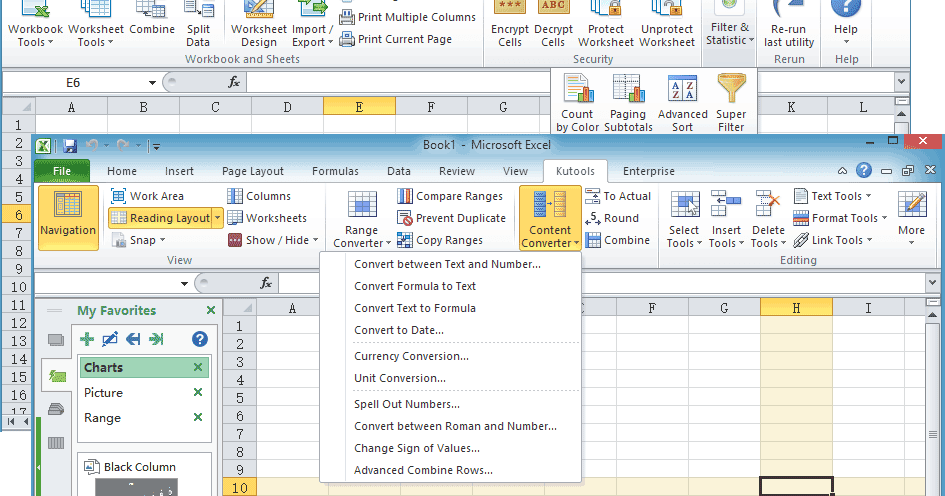The image size is (945, 496).
Task: Click the Round tool
Action: tap(612, 218)
